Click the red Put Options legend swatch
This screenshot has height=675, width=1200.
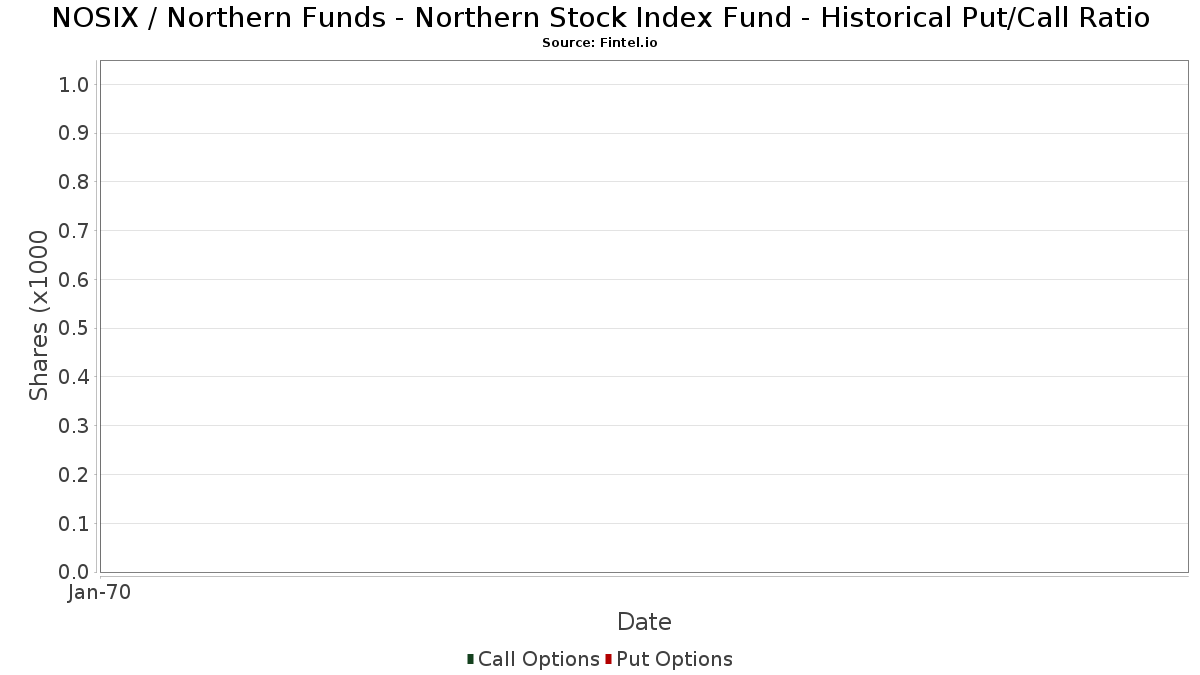click(608, 659)
